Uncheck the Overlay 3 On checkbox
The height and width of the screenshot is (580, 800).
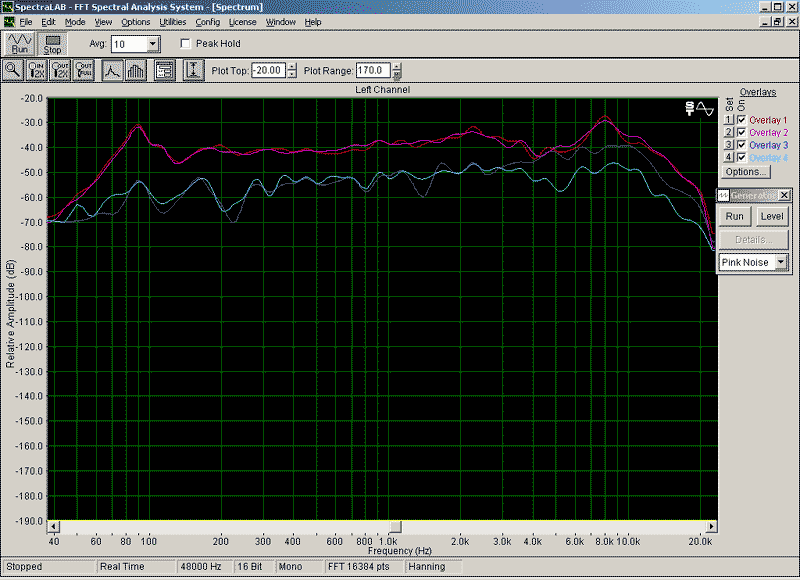(741, 146)
